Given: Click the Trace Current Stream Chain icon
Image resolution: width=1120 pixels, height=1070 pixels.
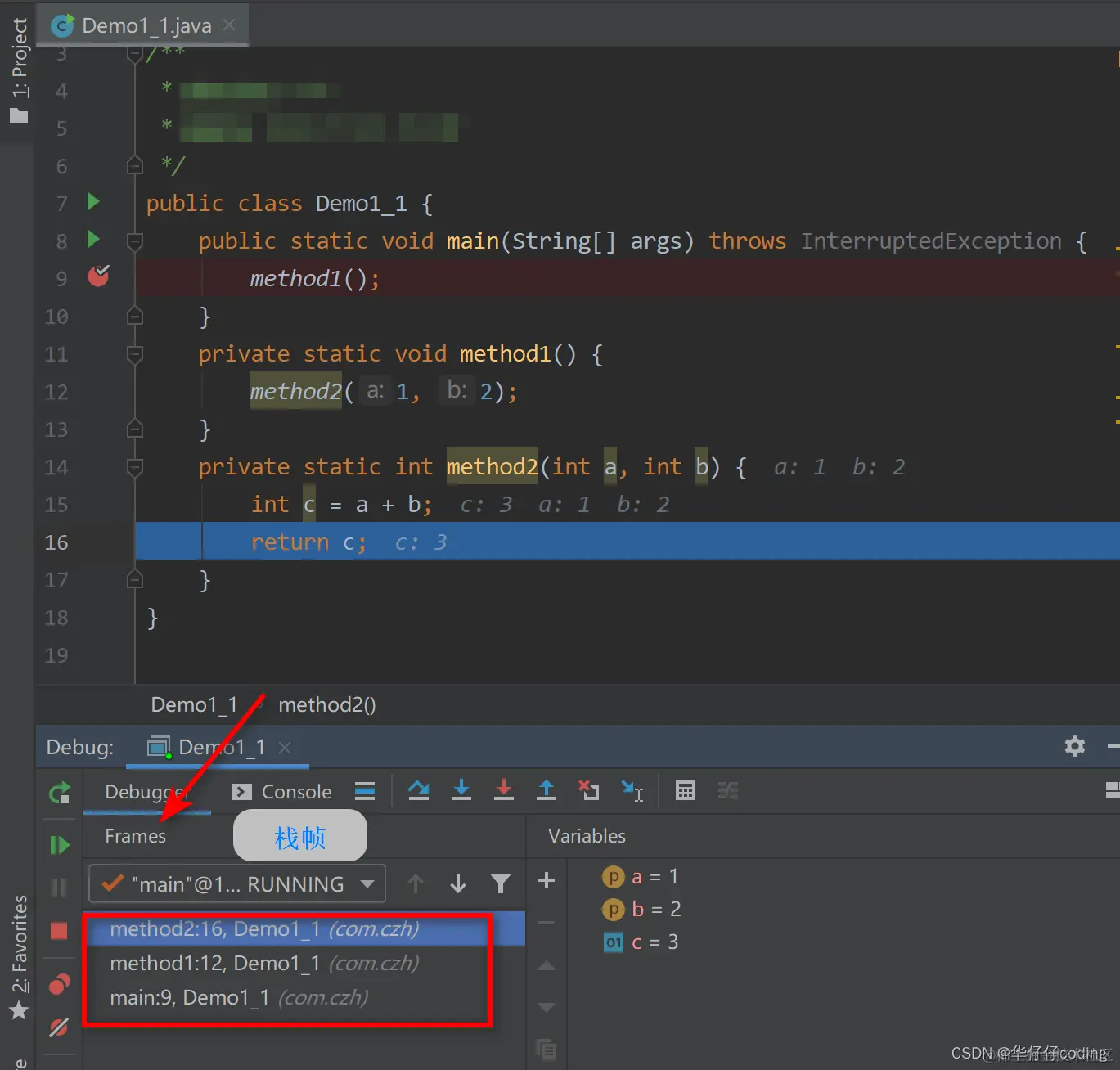Looking at the screenshot, I should [x=728, y=790].
